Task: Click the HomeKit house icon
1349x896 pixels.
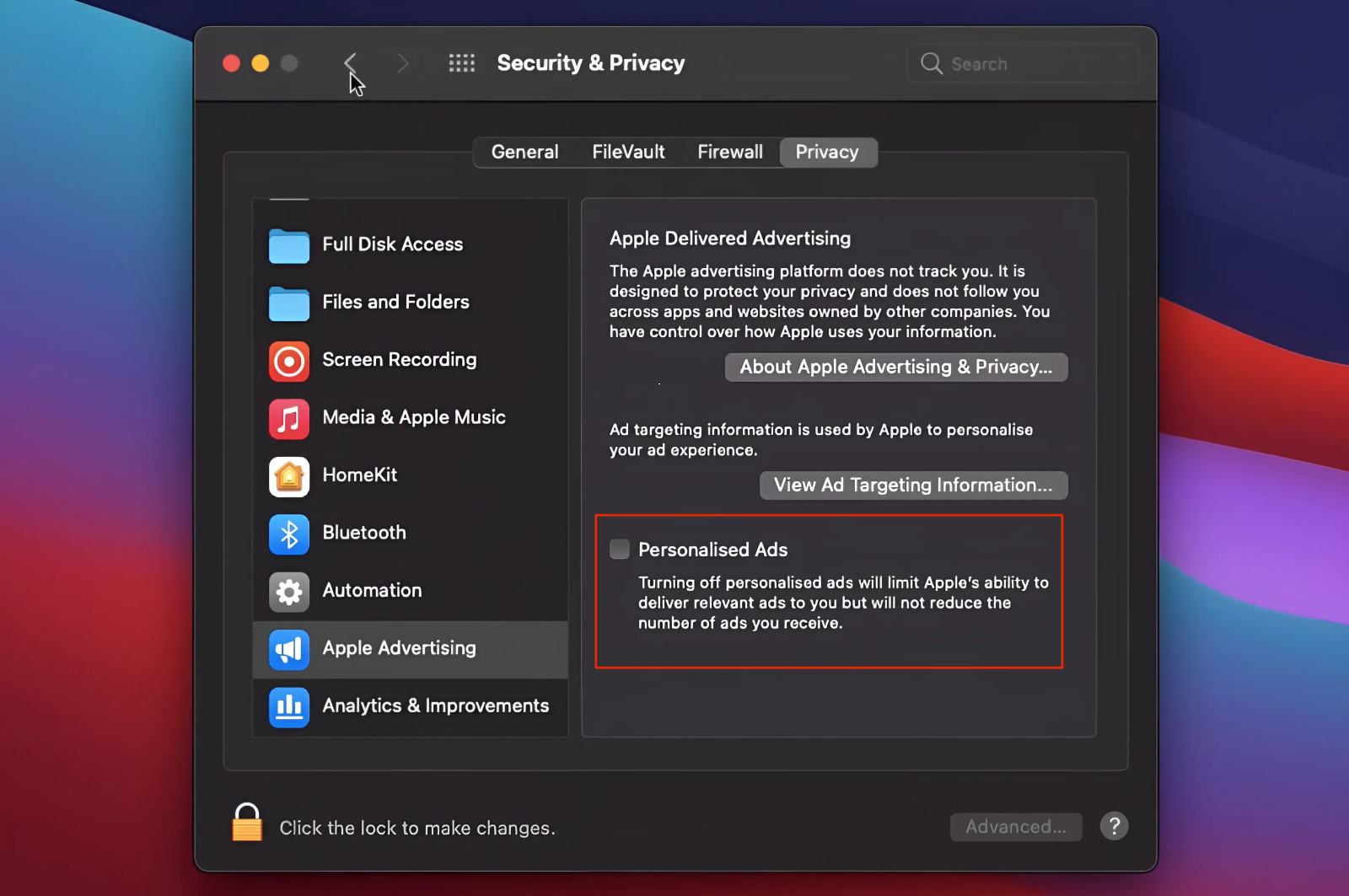Action: (x=289, y=476)
